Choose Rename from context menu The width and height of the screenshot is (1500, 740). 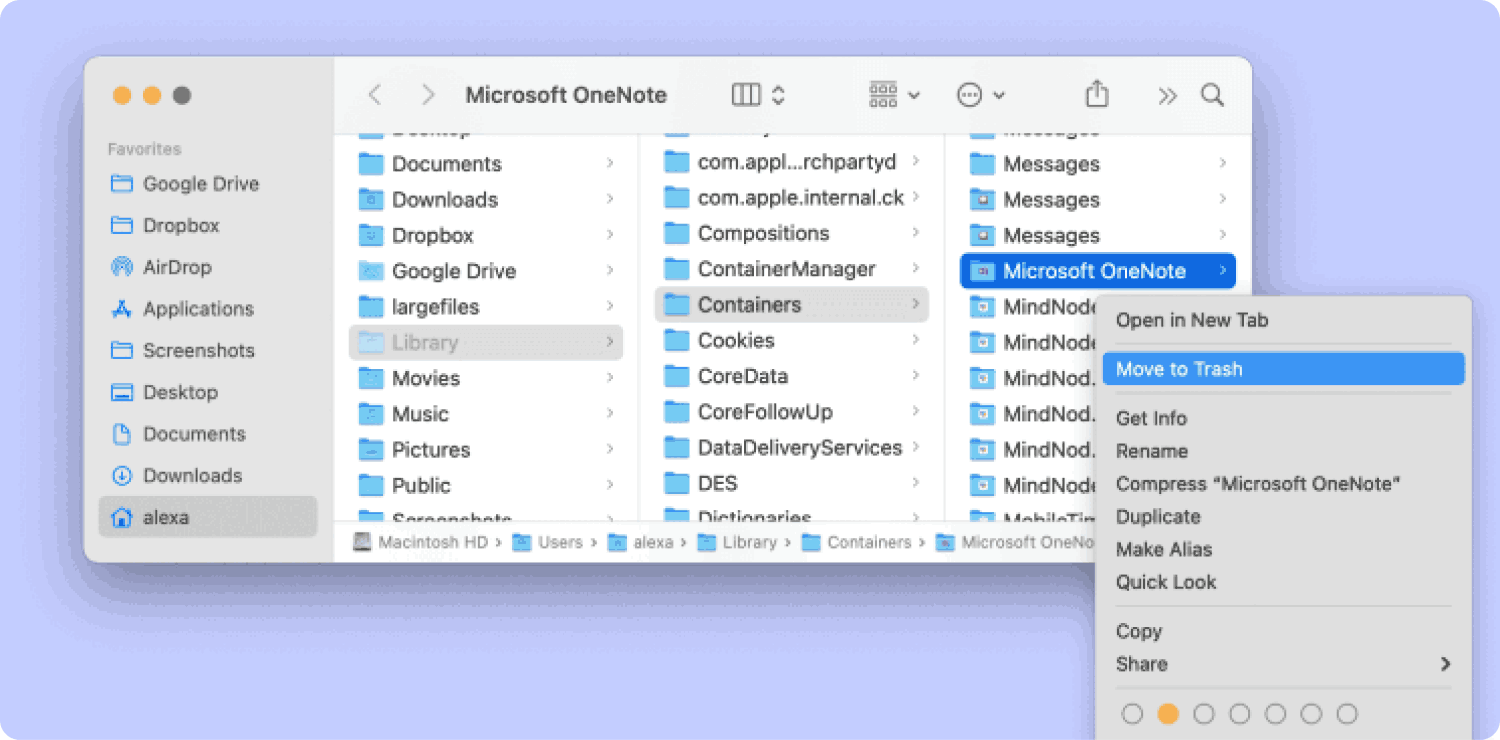(1283, 451)
